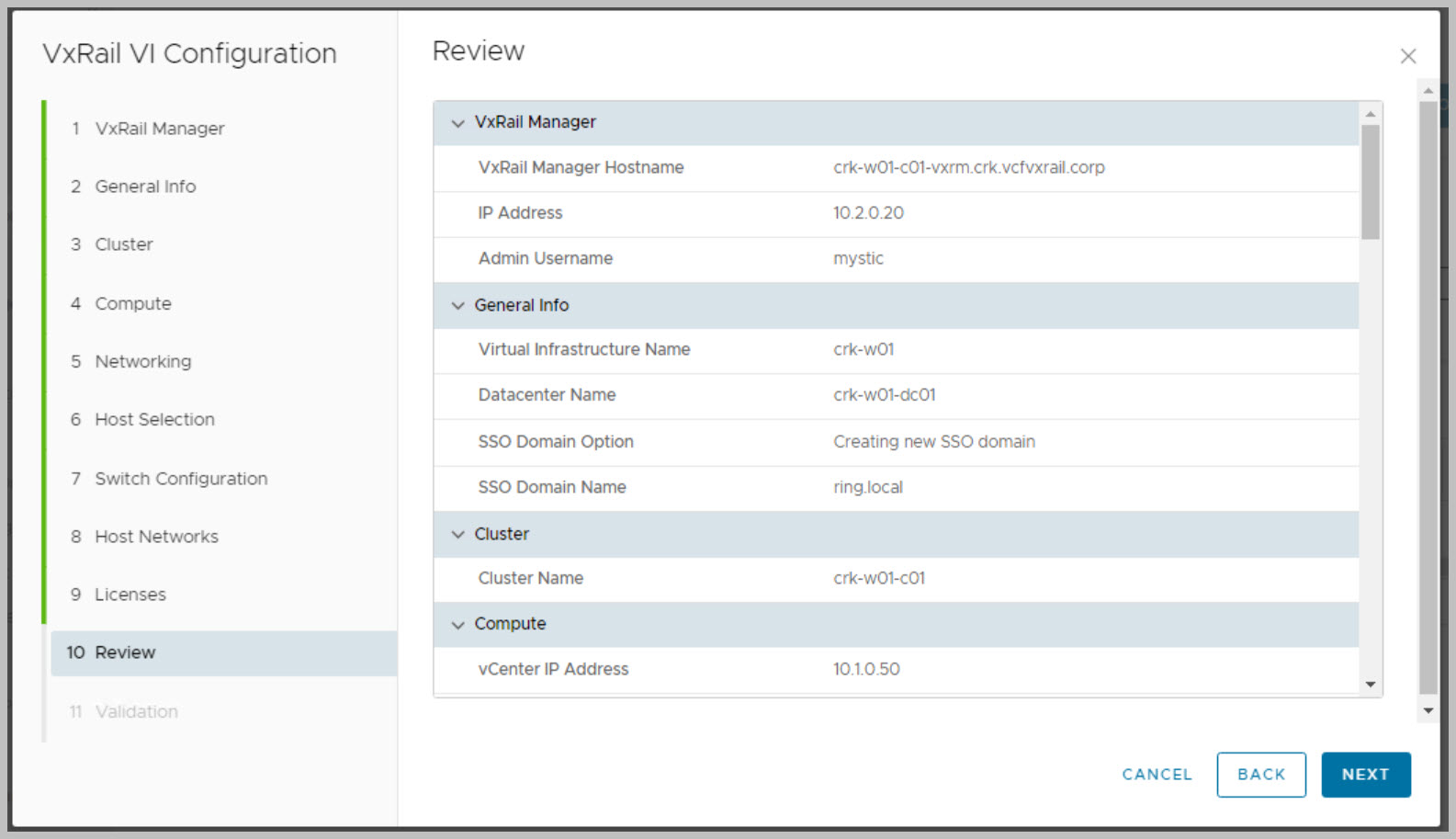Jump to the Cluster step in sidebar
The width and height of the screenshot is (1456, 839).
[124, 244]
